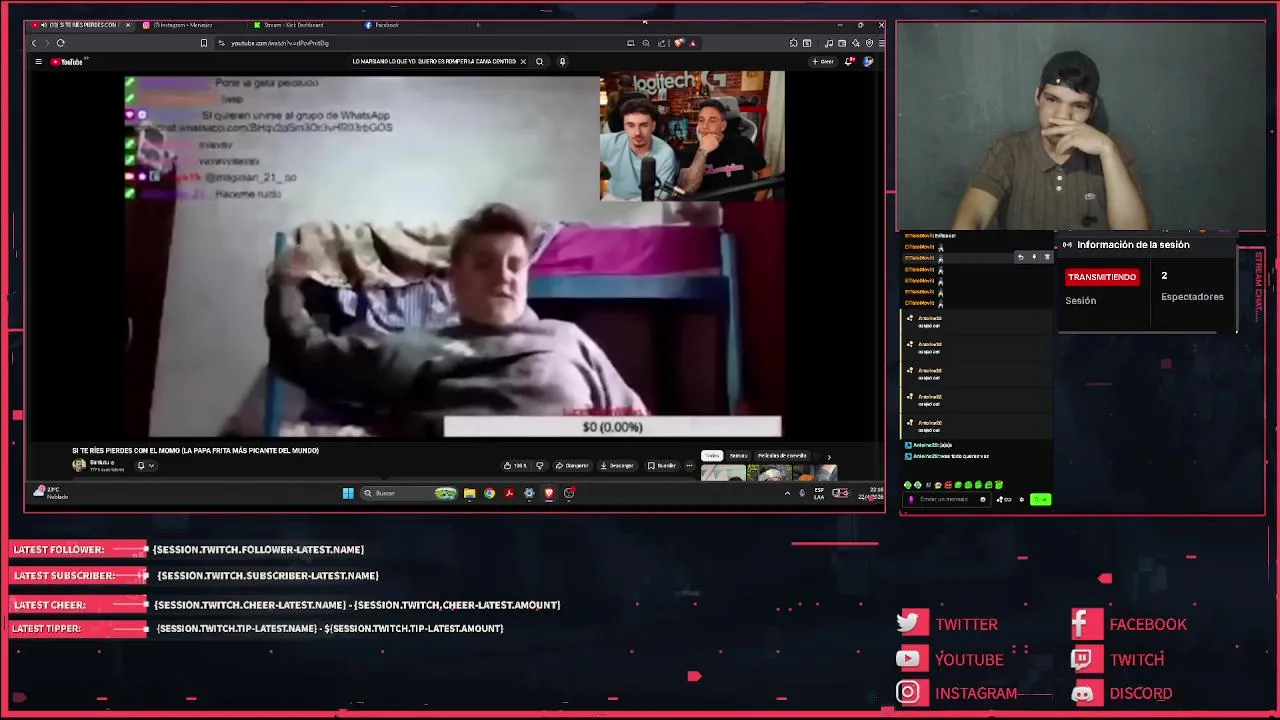
Task: Click the TRANSMITIENDO status badge
Action: click(1101, 277)
